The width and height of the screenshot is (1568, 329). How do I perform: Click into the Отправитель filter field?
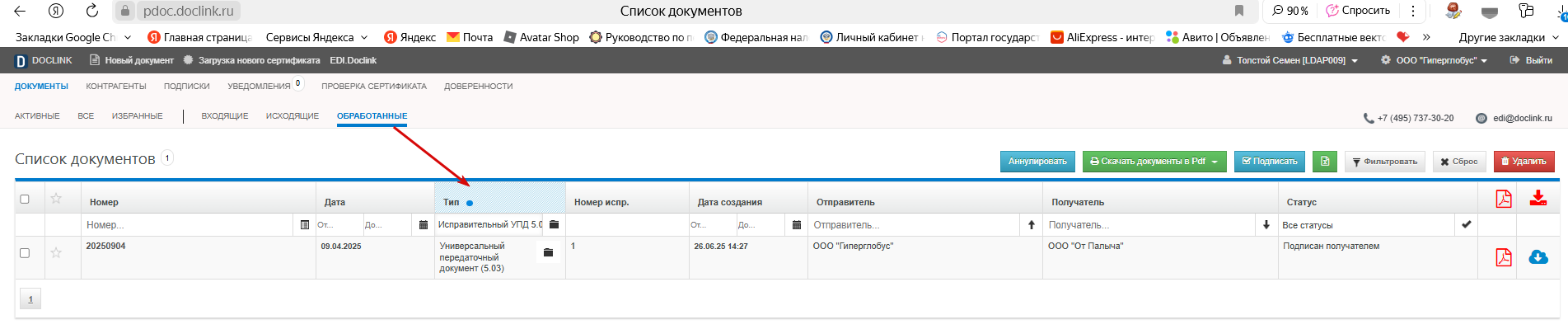coord(915,224)
